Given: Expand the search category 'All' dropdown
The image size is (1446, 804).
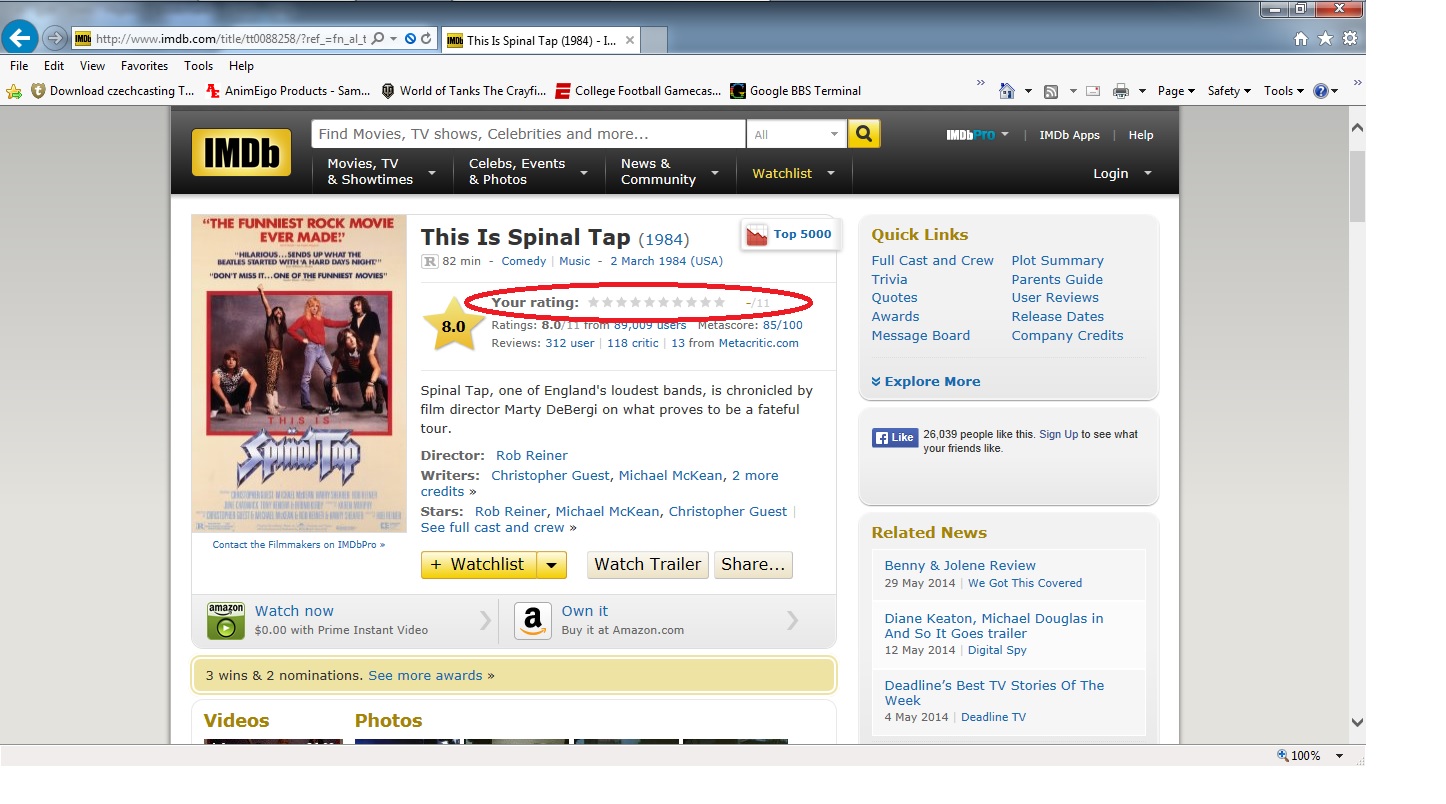Looking at the screenshot, I should (797, 134).
